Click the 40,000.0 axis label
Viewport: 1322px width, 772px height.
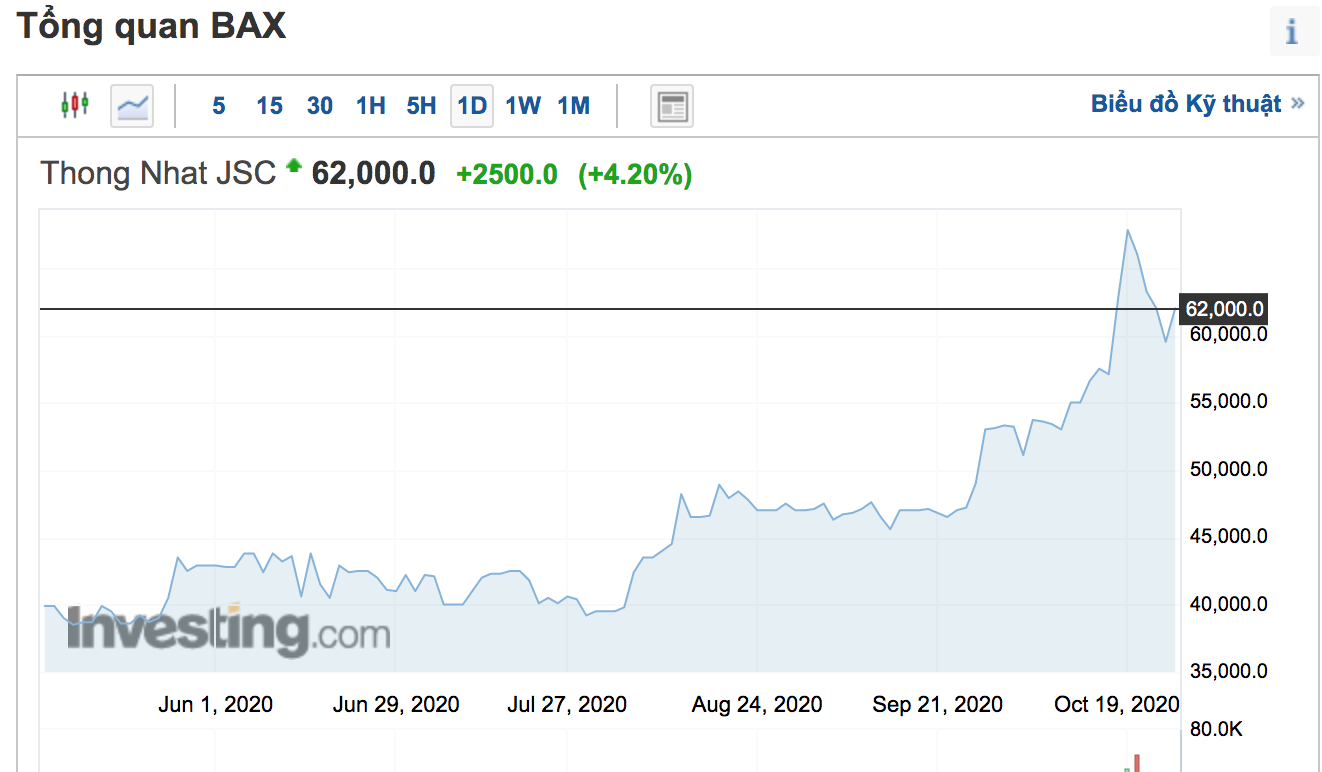pos(1227,604)
